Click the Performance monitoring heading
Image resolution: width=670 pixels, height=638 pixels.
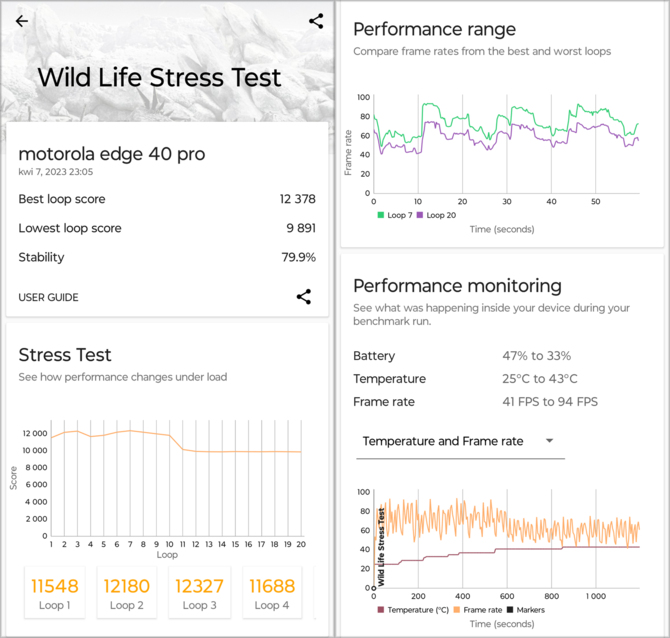click(x=457, y=286)
